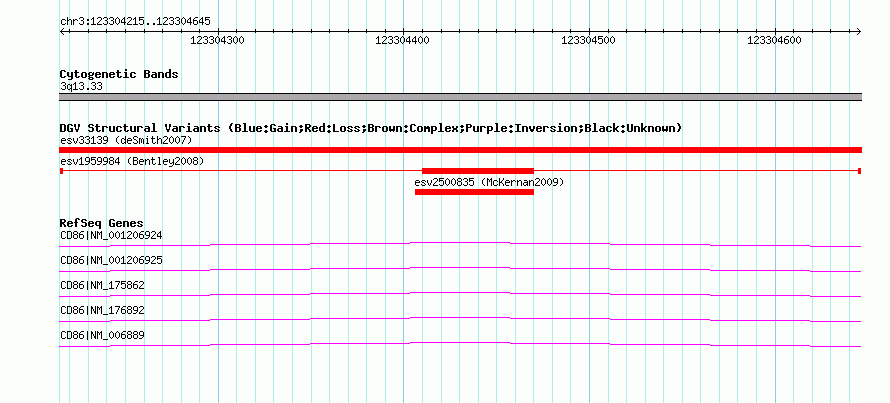Screen dimensions: 890x403
Task: Select the esv33139 thick red loss bar
Action: pos(460,150)
